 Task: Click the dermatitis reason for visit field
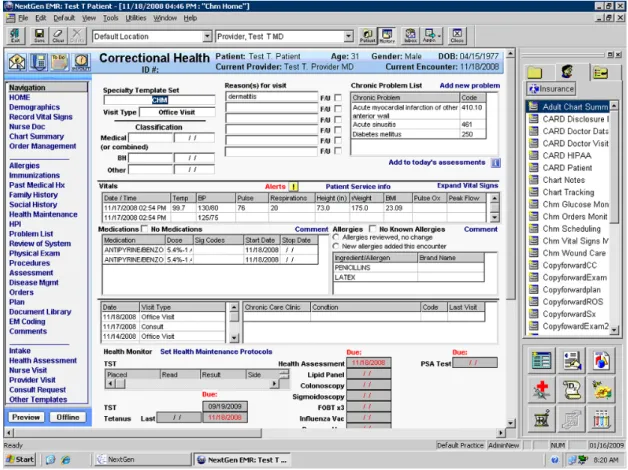pos(271,96)
